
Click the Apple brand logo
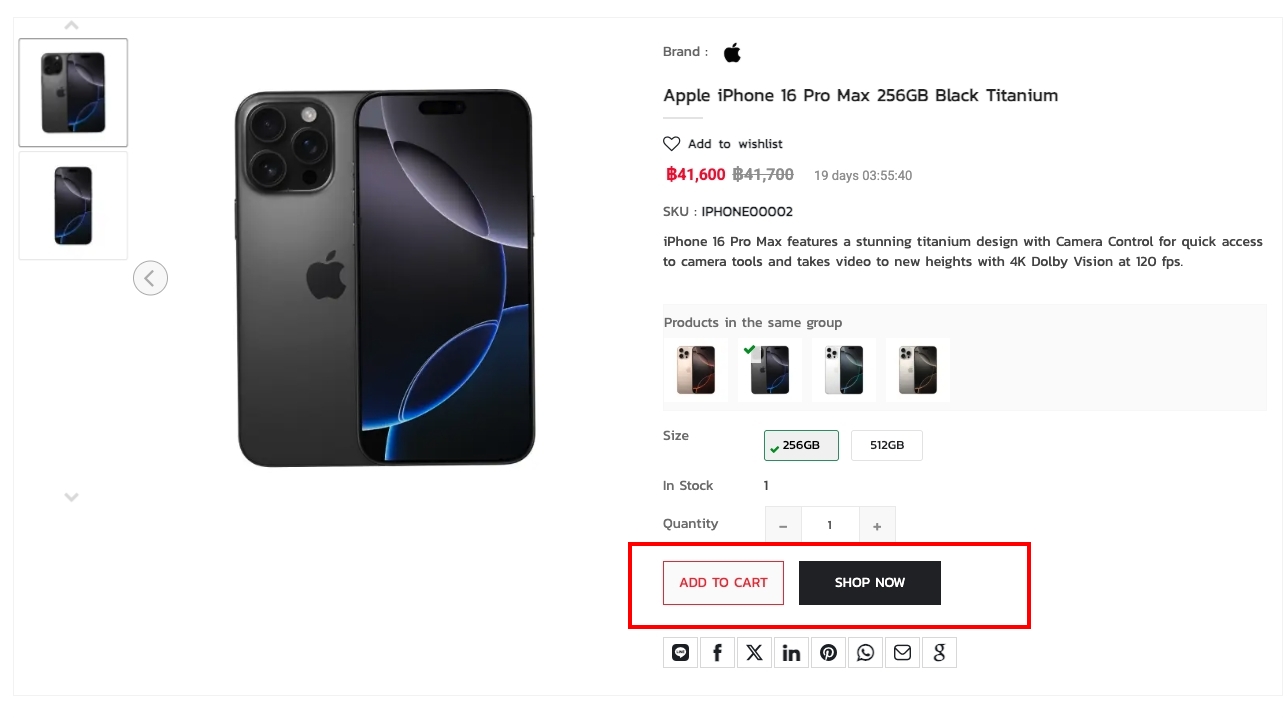pyautogui.click(x=733, y=52)
